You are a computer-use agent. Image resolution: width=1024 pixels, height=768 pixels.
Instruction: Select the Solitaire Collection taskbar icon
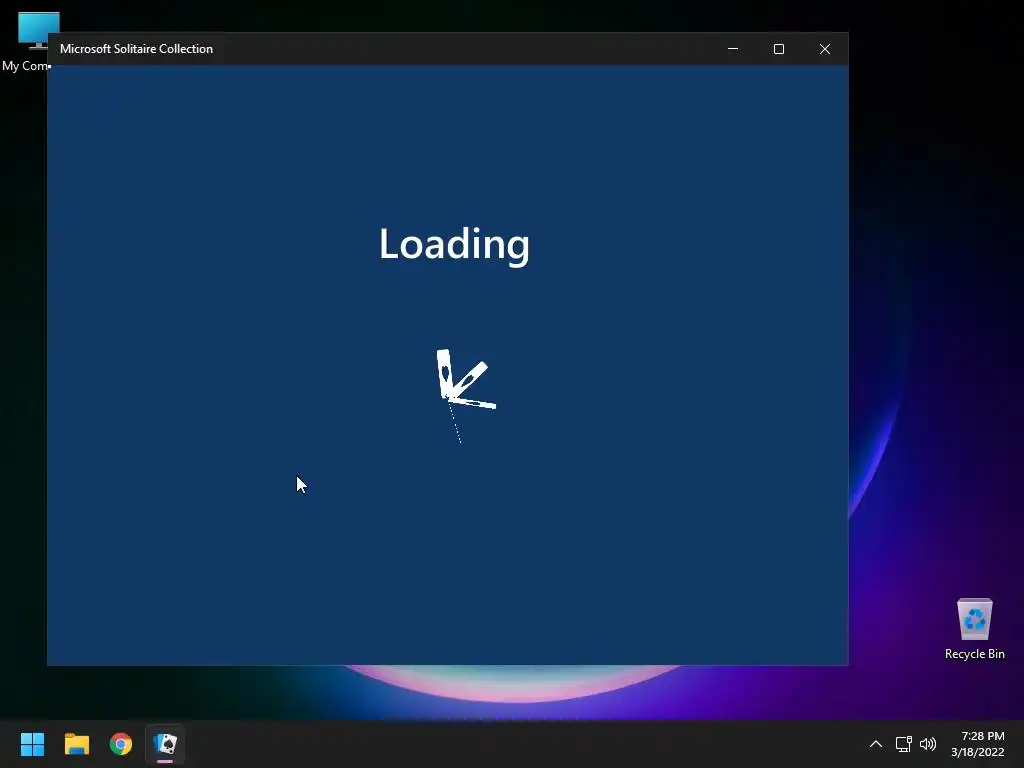[165, 744]
